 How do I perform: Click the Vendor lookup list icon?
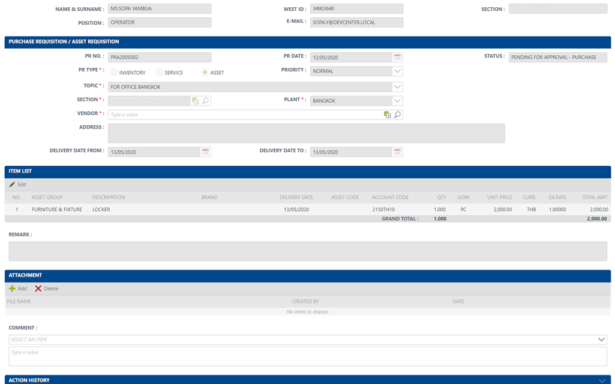point(387,115)
